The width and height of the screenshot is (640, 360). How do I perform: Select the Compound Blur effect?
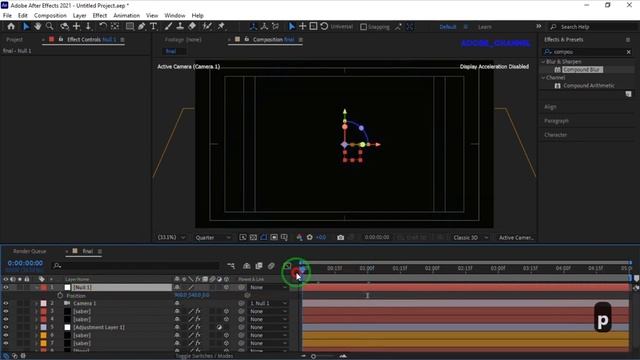coord(582,70)
